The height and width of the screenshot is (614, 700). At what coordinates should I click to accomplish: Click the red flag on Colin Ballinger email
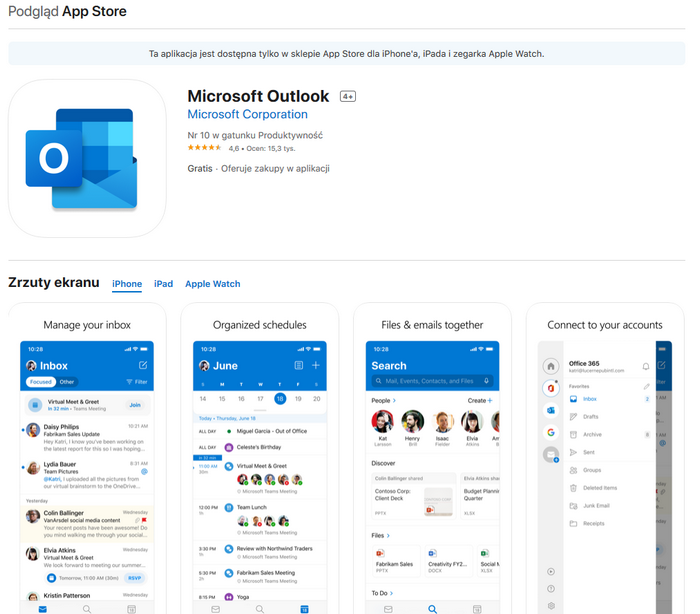[144, 520]
